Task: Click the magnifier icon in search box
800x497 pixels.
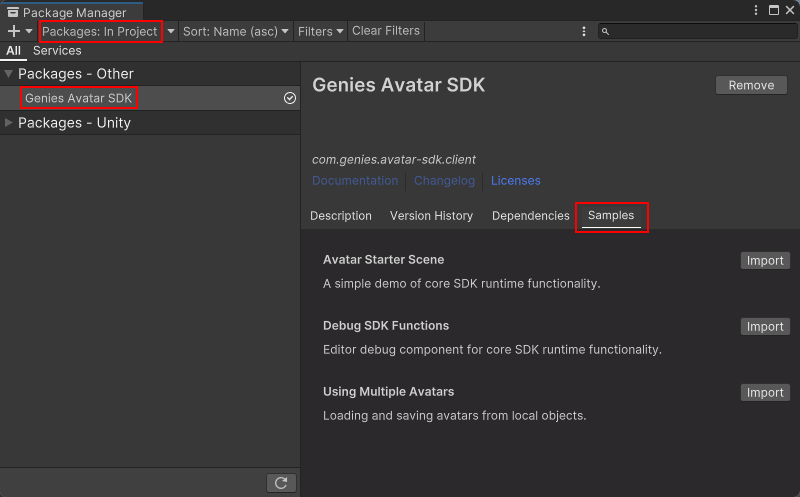Action: [606, 32]
